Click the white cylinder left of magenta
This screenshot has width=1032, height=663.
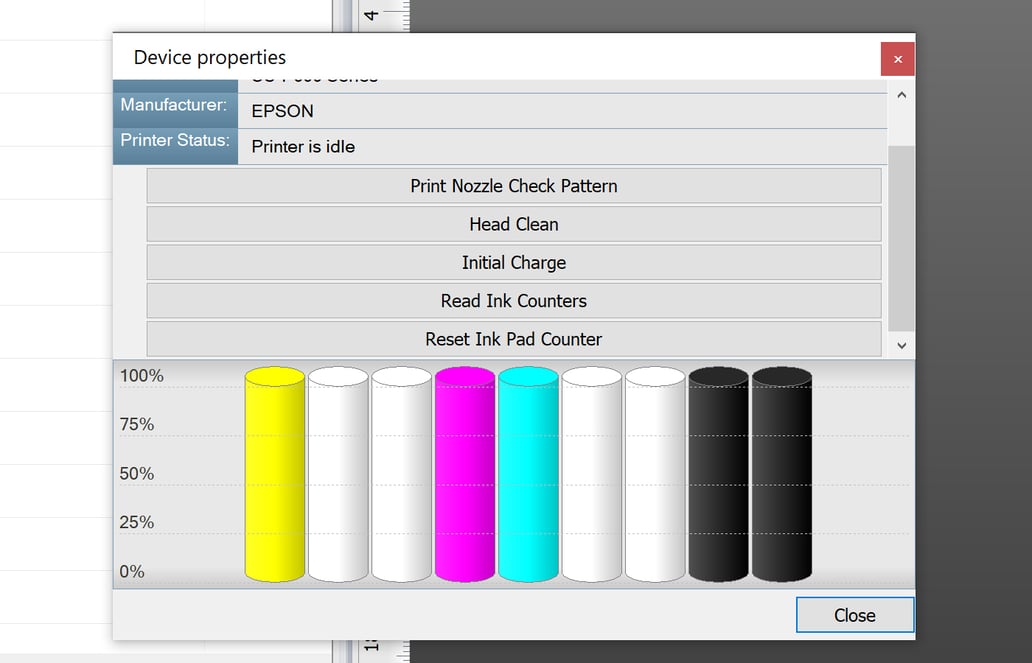401,475
